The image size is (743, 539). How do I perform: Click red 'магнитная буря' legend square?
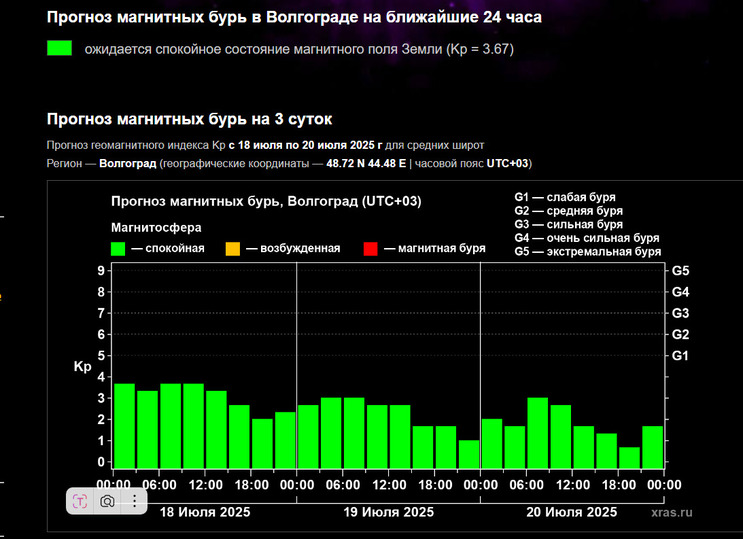point(370,248)
